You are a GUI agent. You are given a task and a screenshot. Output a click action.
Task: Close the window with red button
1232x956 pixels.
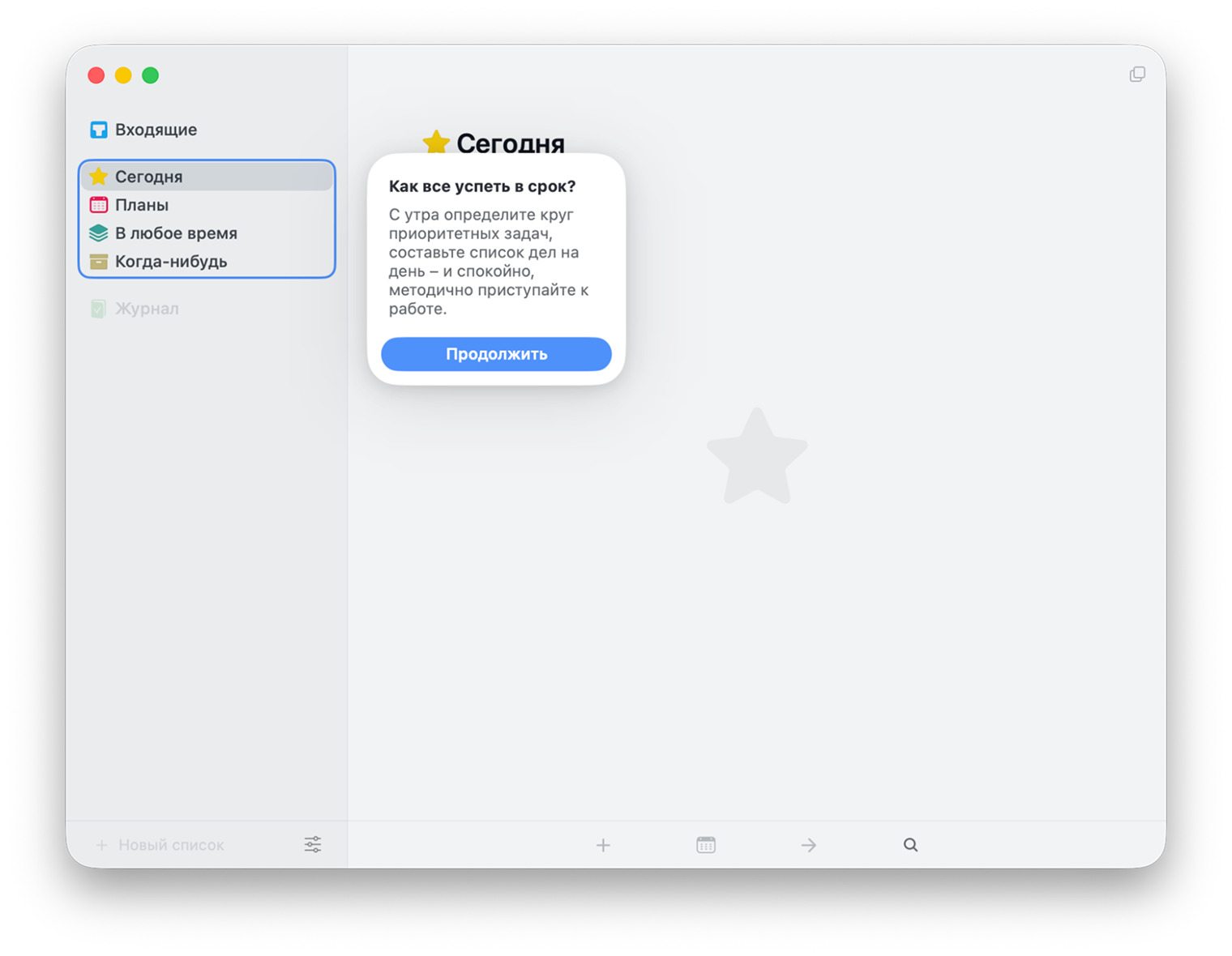click(96, 75)
